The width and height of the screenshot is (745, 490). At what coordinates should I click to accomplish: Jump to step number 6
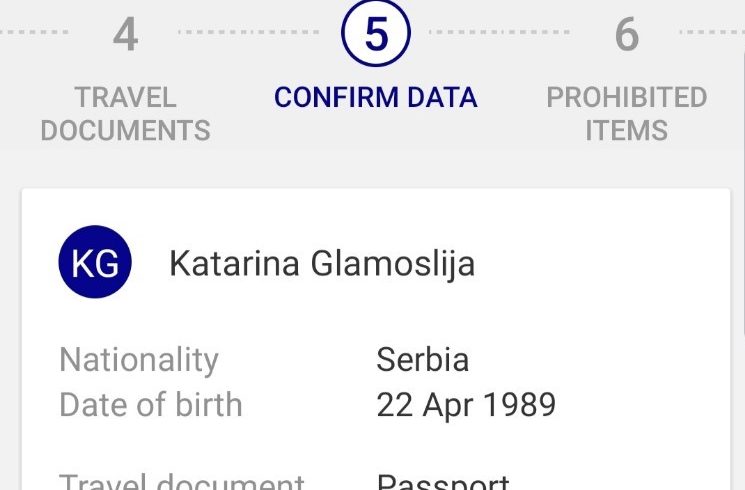pos(627,34)
